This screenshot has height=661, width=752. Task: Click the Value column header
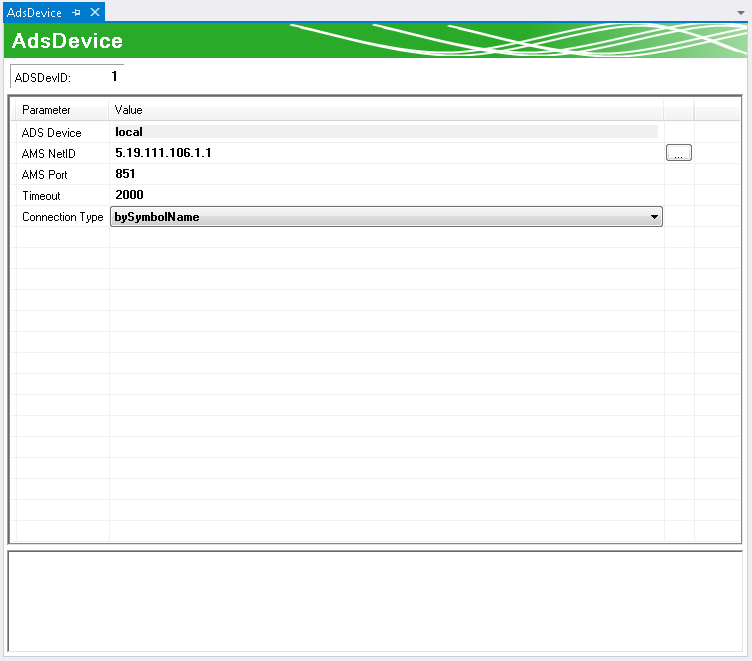coord(128,110)
